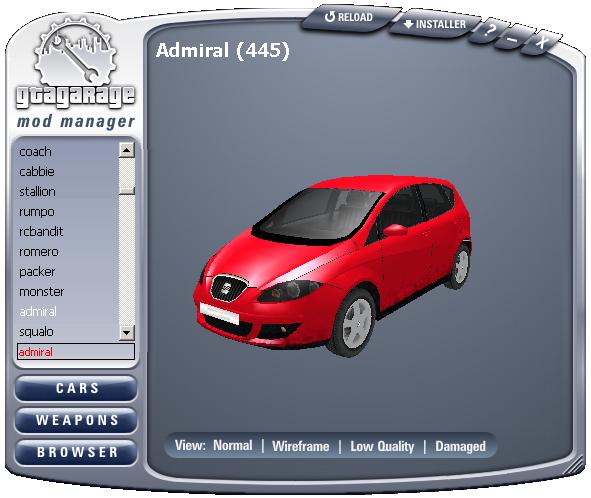Open help with the question mark button
591x498 pixels.
[x=489, y=30]
